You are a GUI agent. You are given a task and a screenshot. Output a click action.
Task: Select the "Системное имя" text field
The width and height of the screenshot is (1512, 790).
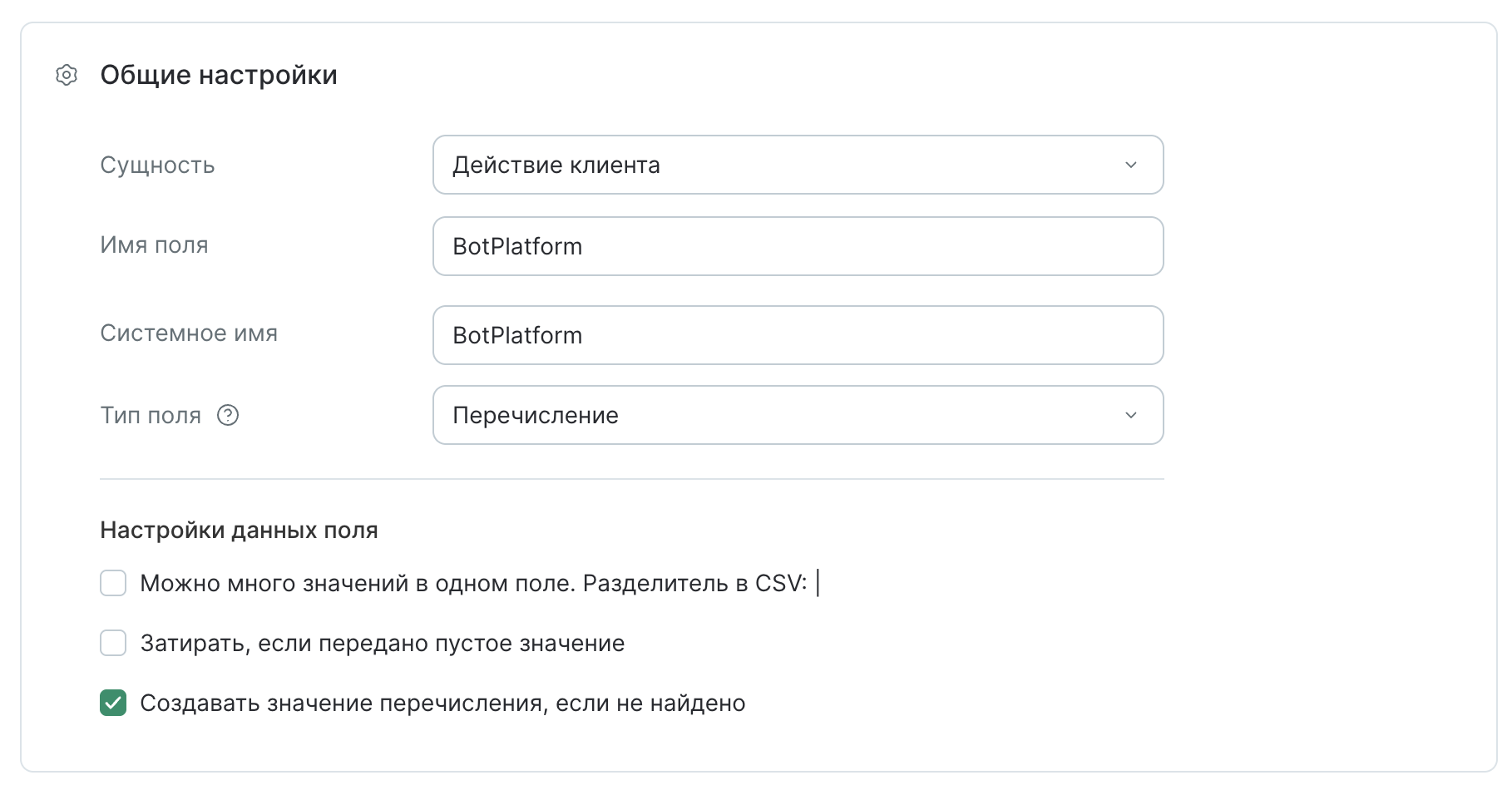[x=797, y=335]
